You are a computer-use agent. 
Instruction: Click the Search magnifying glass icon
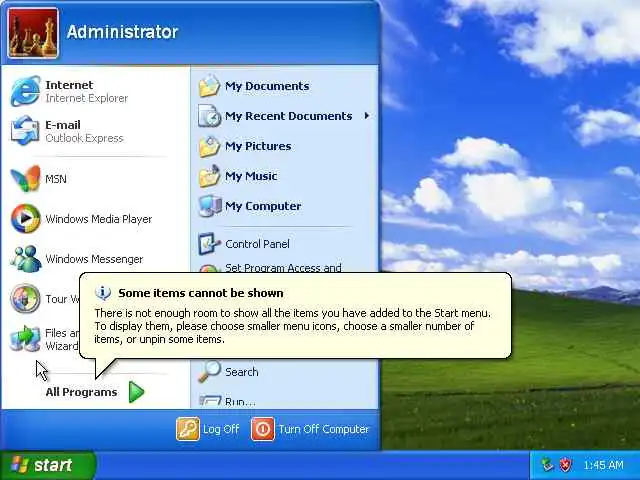pyautogui.click(x=209, y=371)
